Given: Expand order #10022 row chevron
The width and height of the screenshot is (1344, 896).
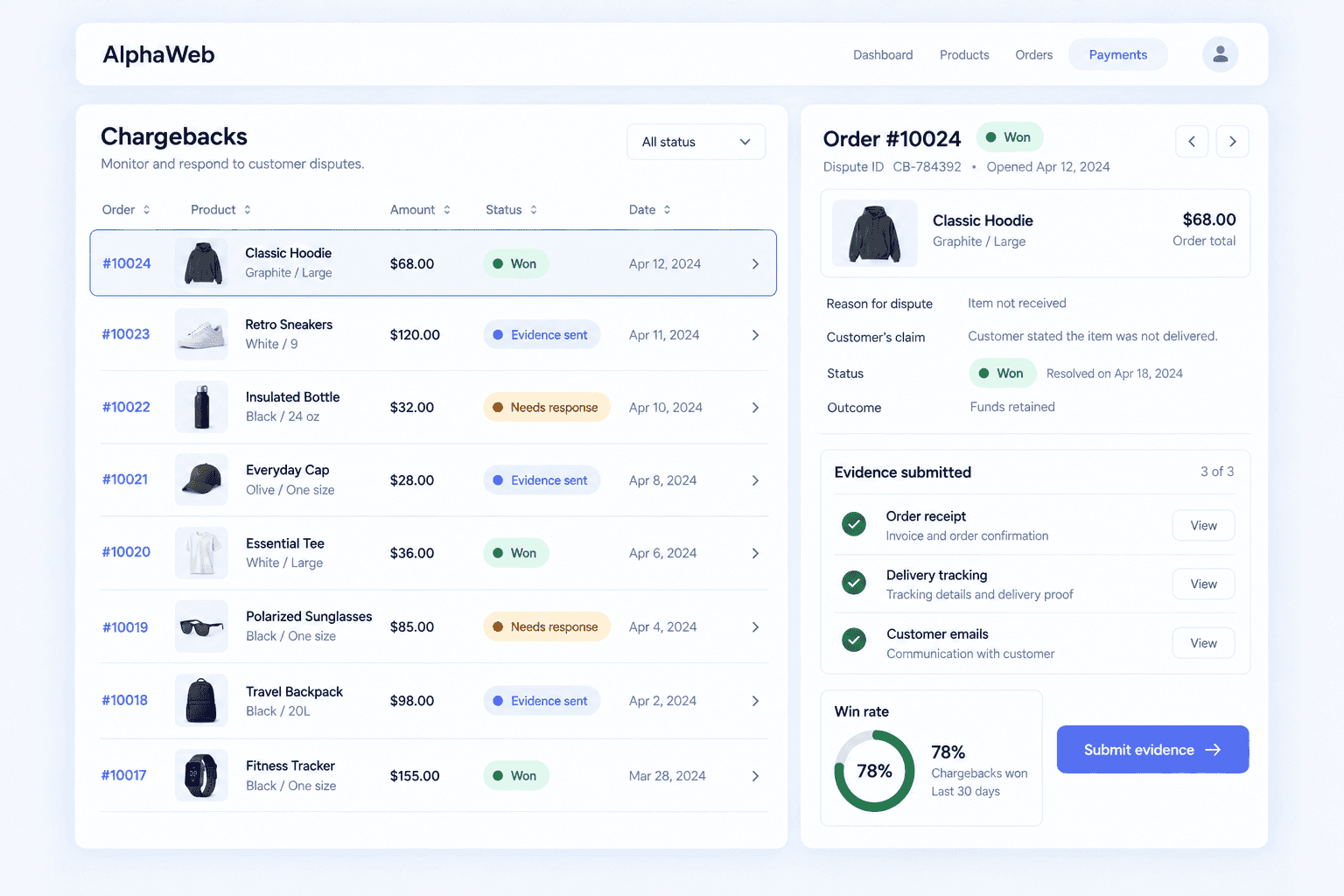Looking at the screenshot, I should pyautogui.click(x=755, y=408).
